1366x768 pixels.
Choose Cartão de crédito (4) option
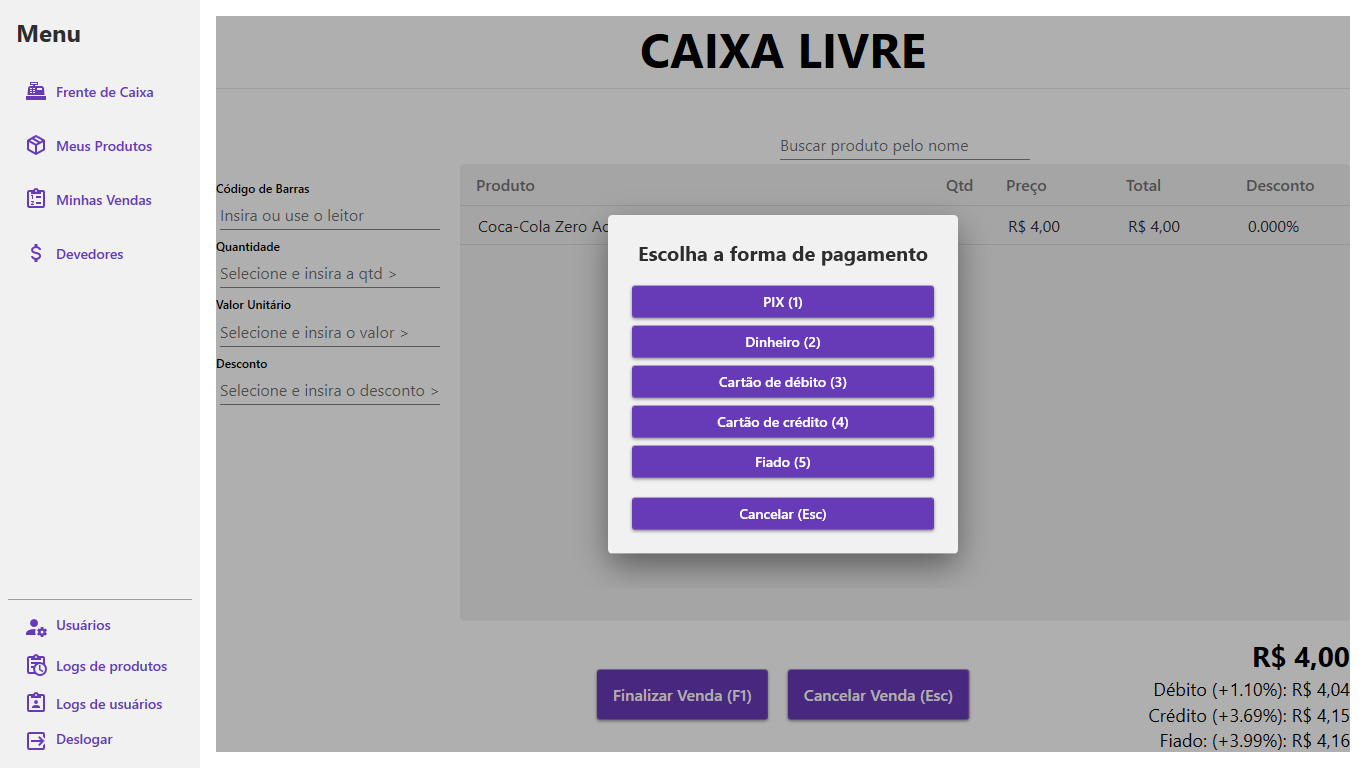coord(782,422)
